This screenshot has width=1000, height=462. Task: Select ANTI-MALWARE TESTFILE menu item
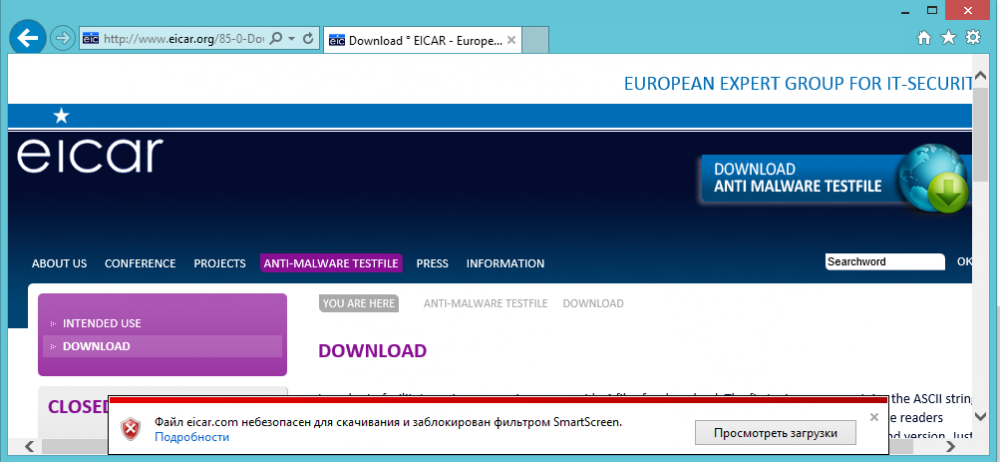(x=332, y=264)
